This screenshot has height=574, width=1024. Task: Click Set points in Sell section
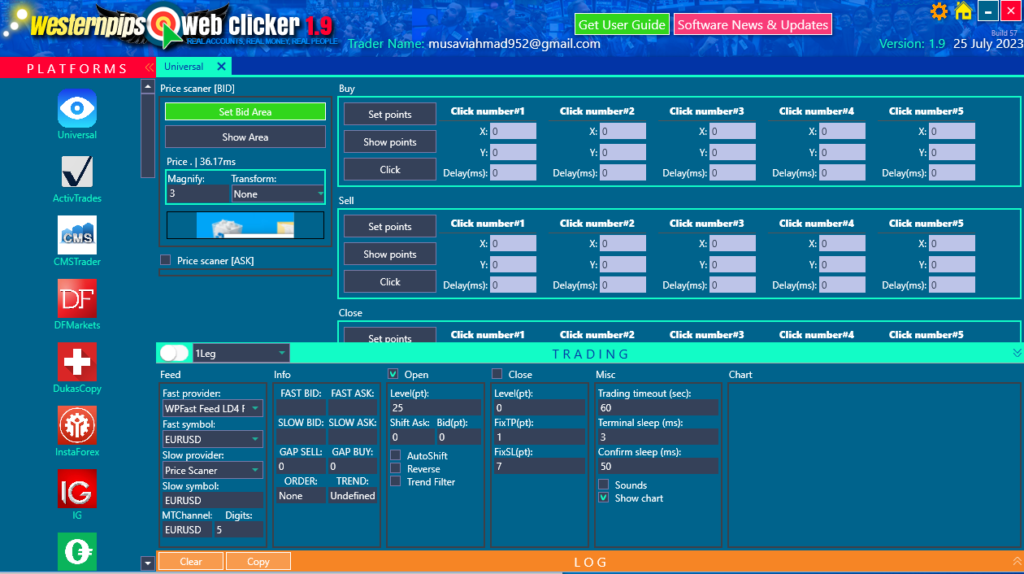(390, 227)
